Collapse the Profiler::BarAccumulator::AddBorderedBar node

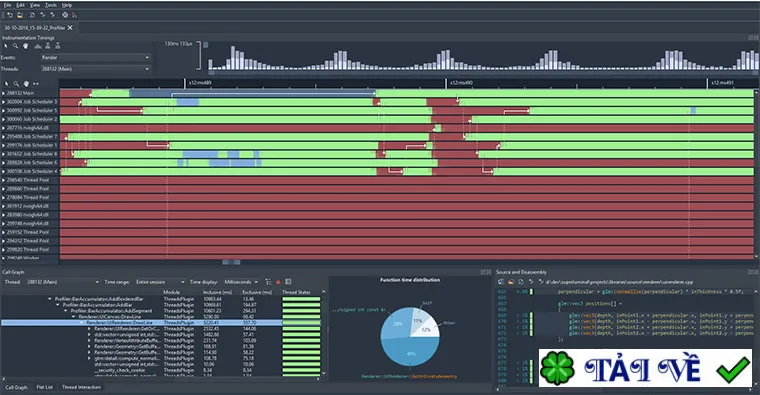tap(50, 299)
